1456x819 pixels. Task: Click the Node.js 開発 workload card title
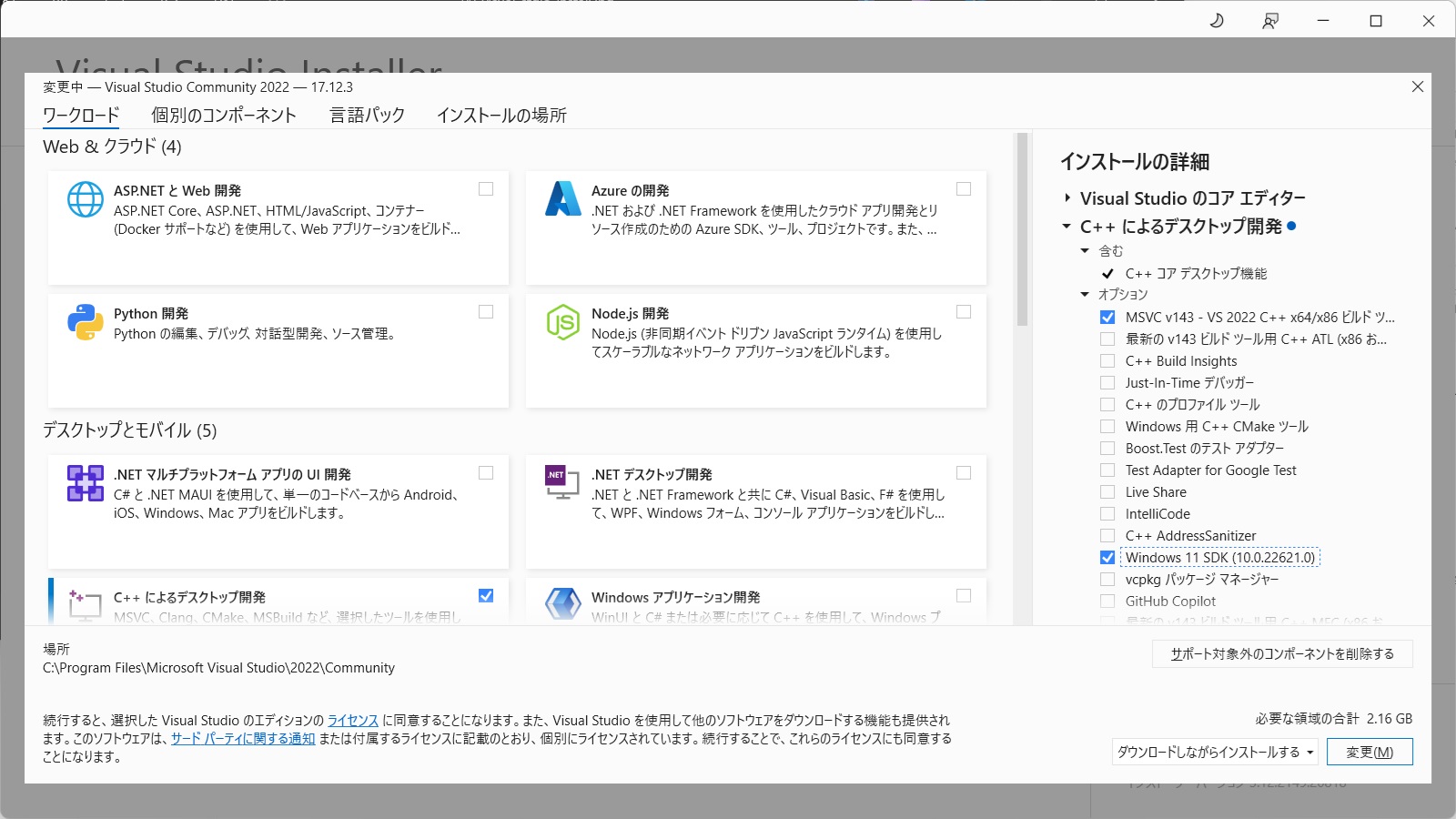(x=630, y=313)
